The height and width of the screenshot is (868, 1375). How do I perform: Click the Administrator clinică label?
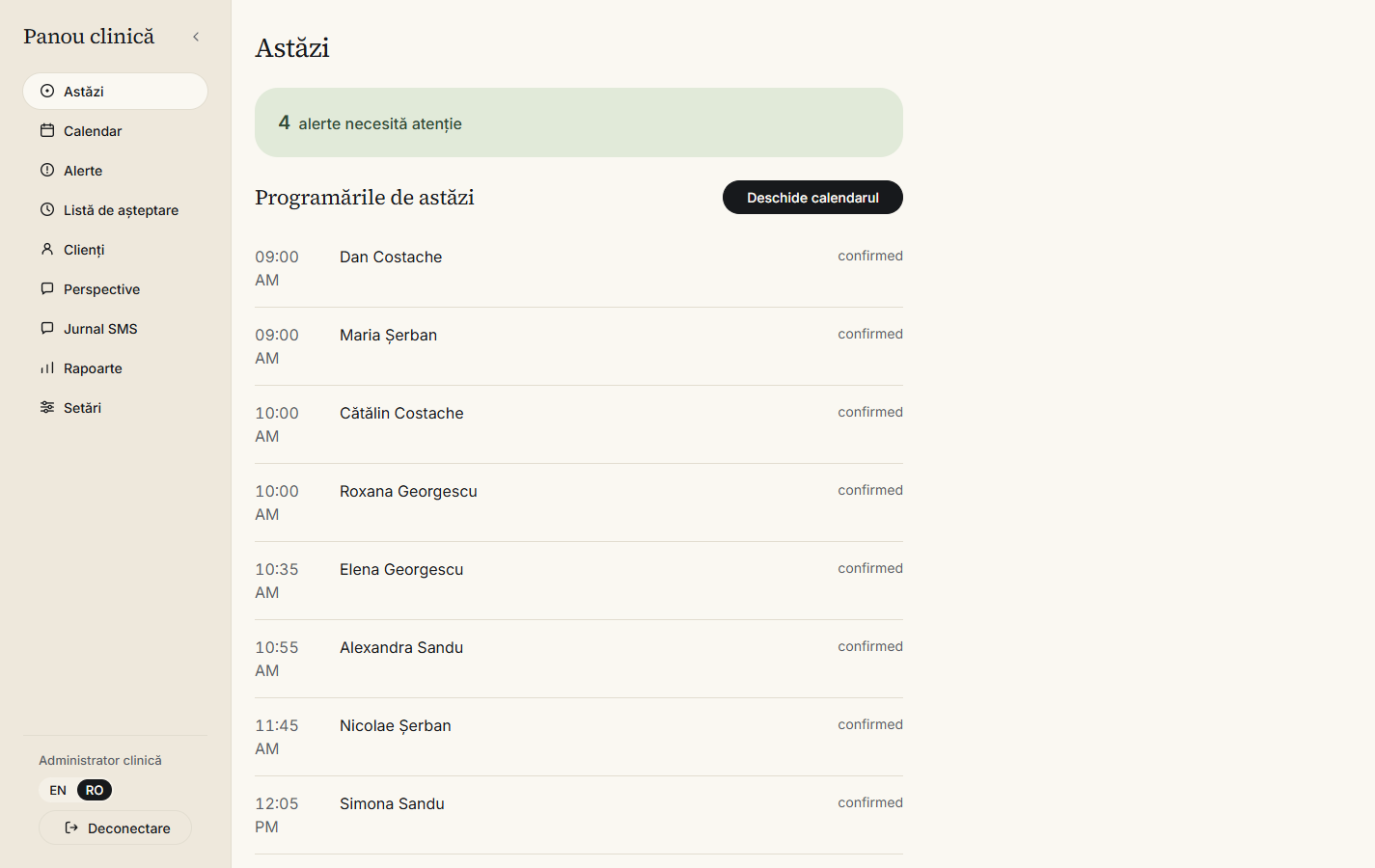100,760
